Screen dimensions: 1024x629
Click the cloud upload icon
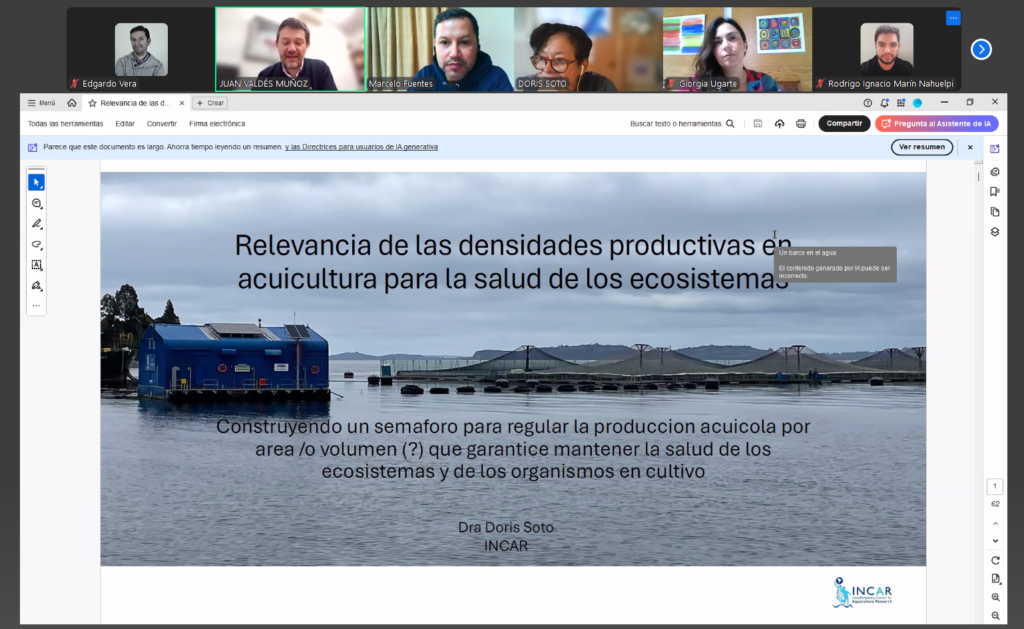(x=780, y=124)
